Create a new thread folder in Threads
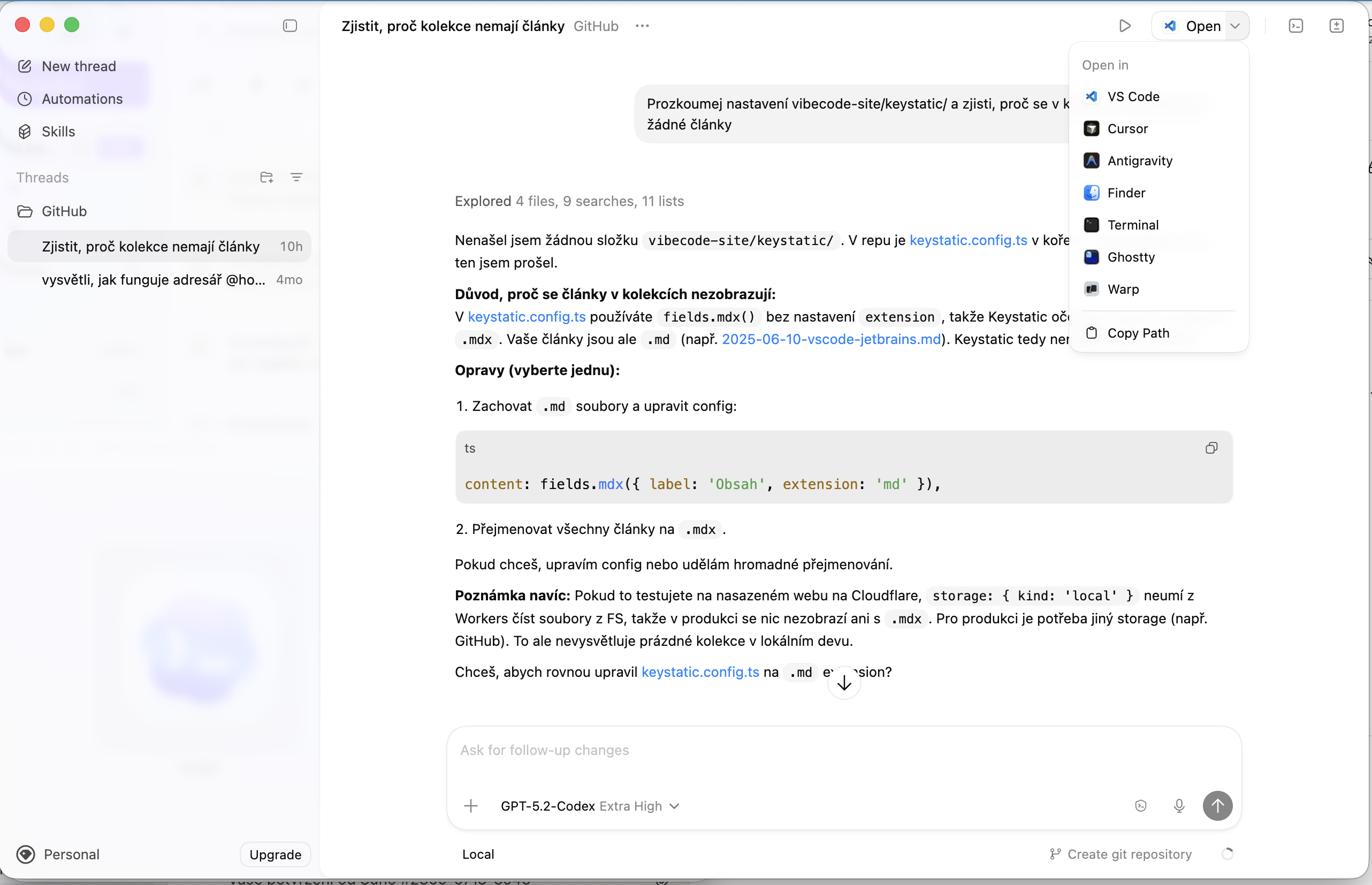The image size is (1372, 885). coord(266,177)
